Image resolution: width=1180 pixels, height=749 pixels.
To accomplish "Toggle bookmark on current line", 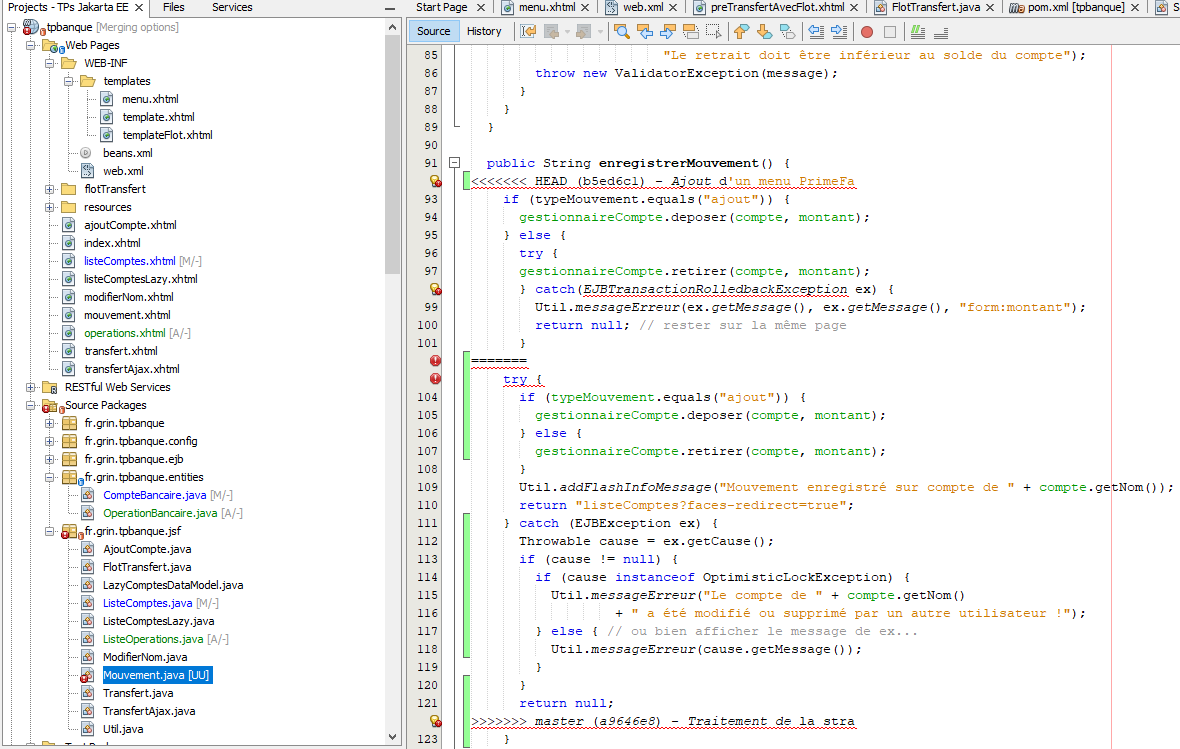I will (x=788, y=32).
